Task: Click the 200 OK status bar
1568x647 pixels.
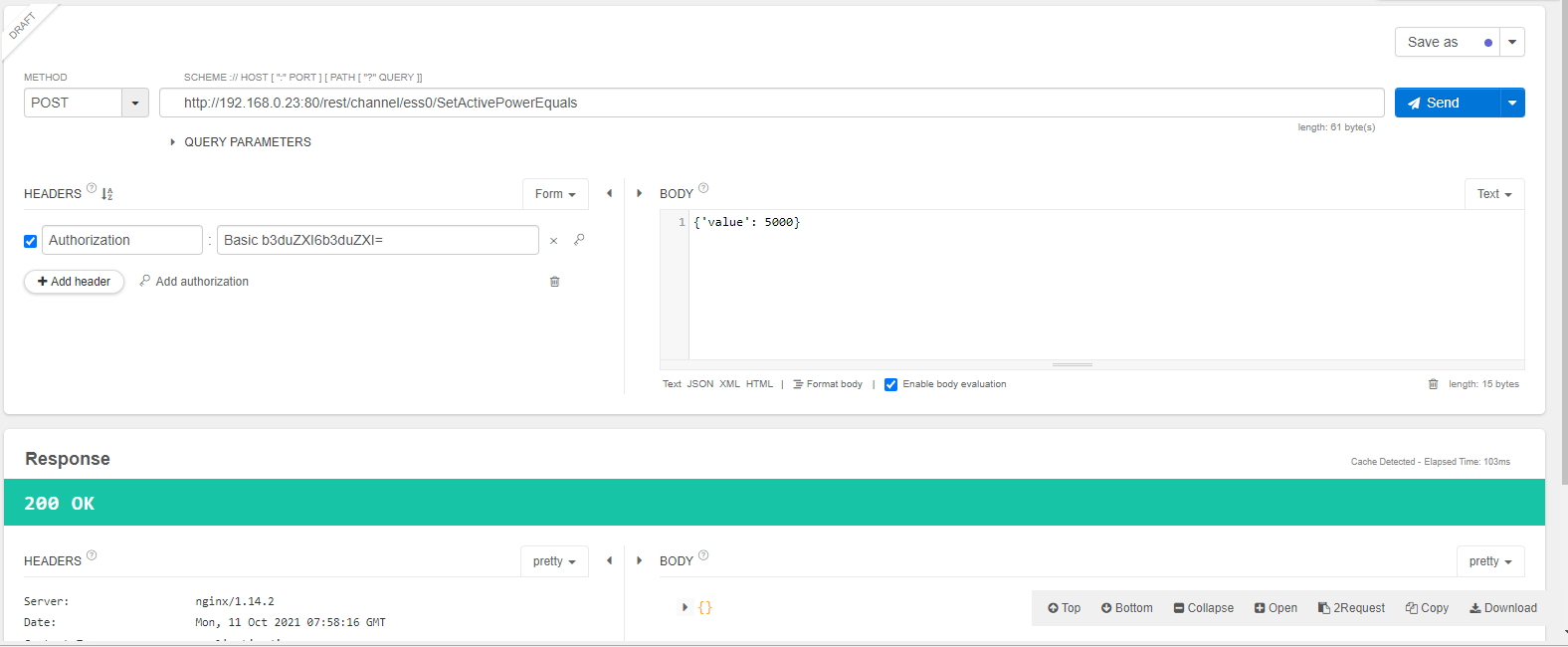Action: [774, 503]
